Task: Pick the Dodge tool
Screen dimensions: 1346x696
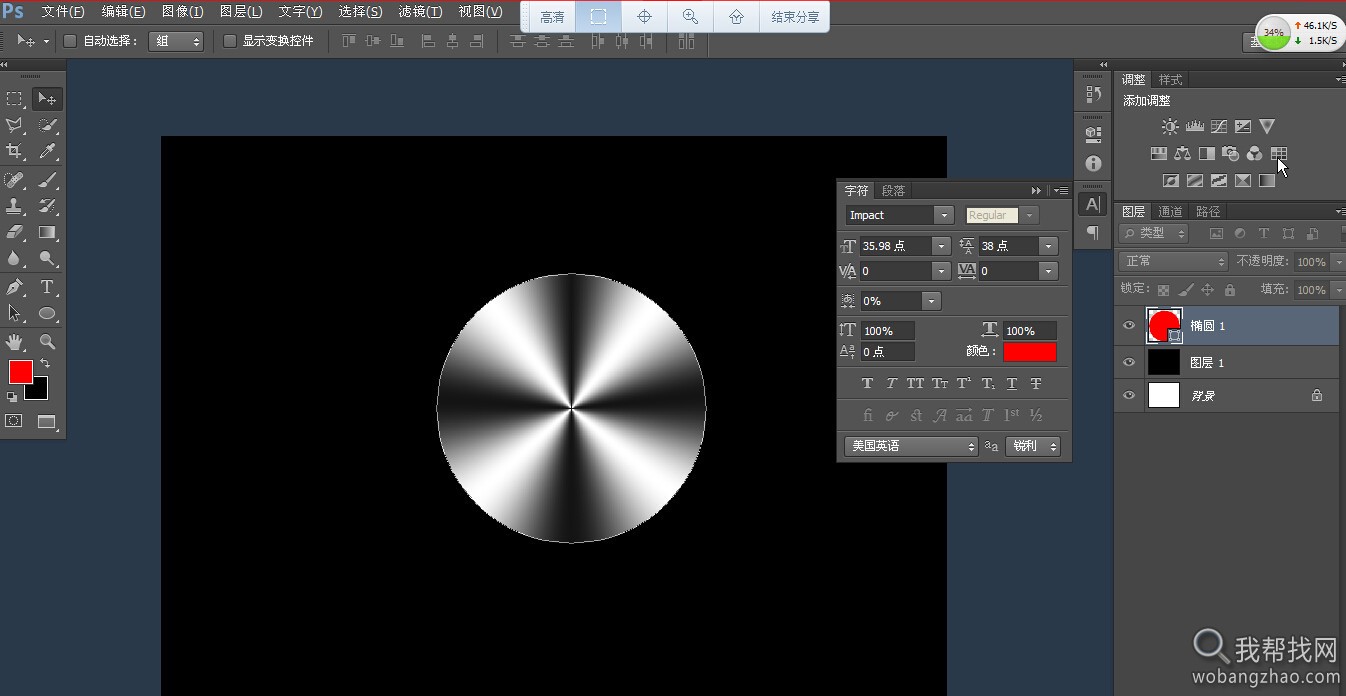Action: (46, 258)
